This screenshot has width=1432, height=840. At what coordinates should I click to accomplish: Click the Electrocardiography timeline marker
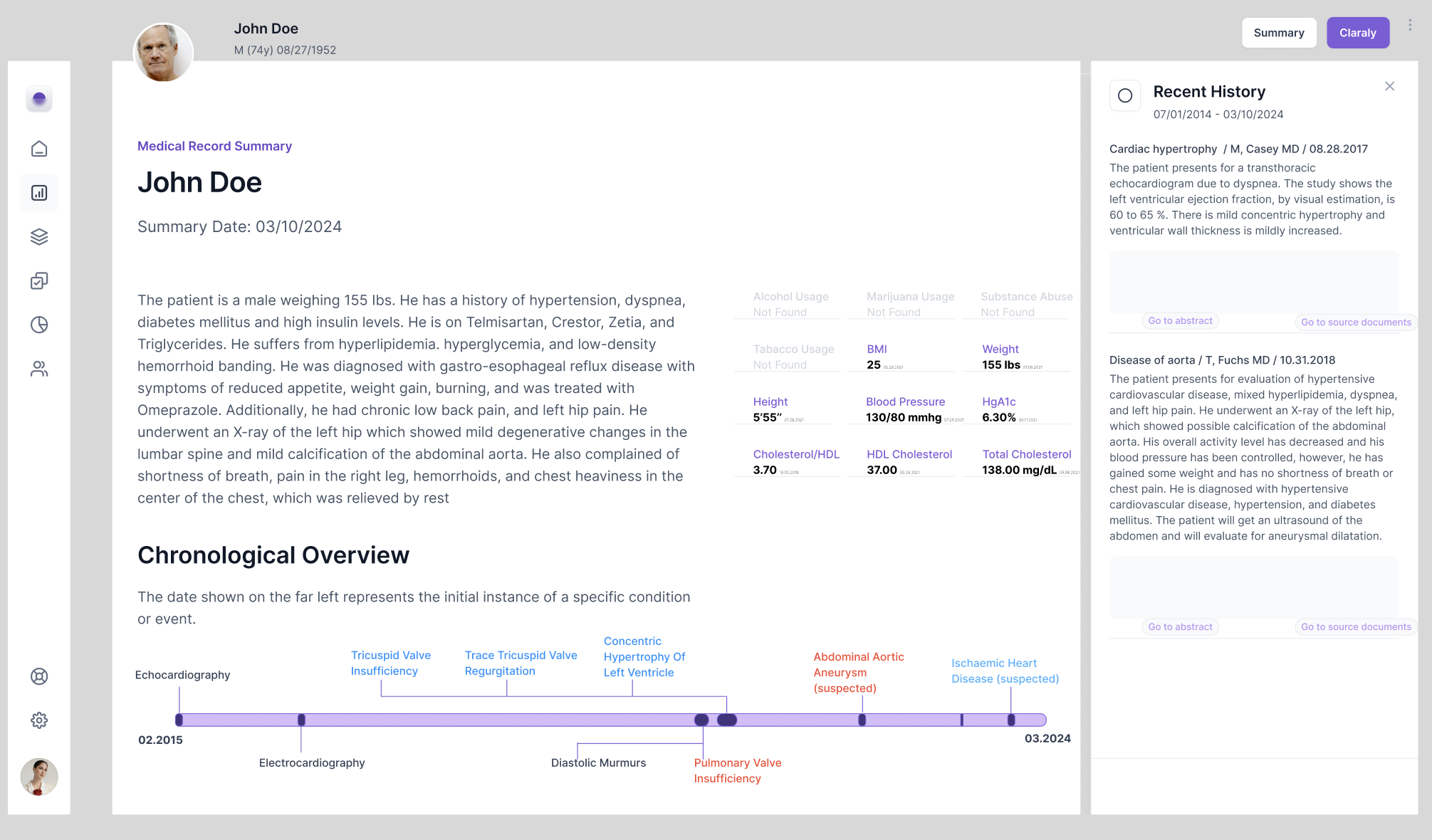point(301,720)
